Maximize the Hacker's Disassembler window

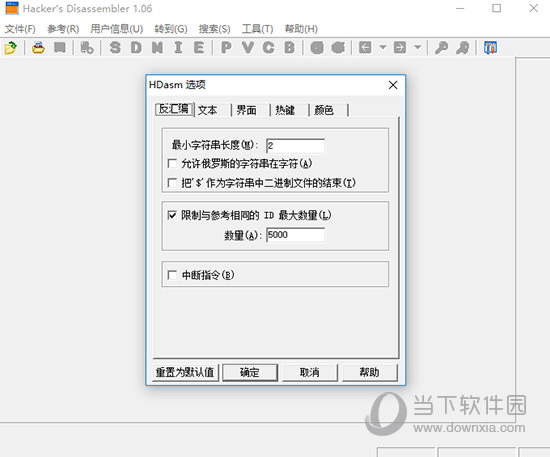pos(496,8)
